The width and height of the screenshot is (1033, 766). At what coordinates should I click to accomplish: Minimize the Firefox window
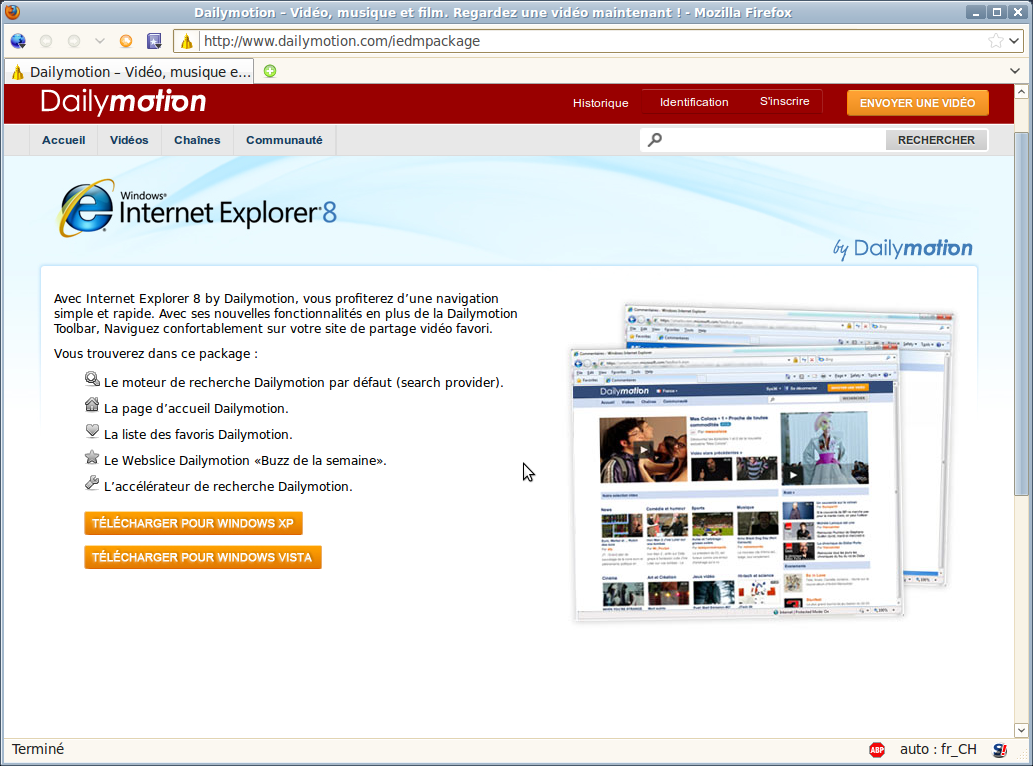tap(976, 12)
